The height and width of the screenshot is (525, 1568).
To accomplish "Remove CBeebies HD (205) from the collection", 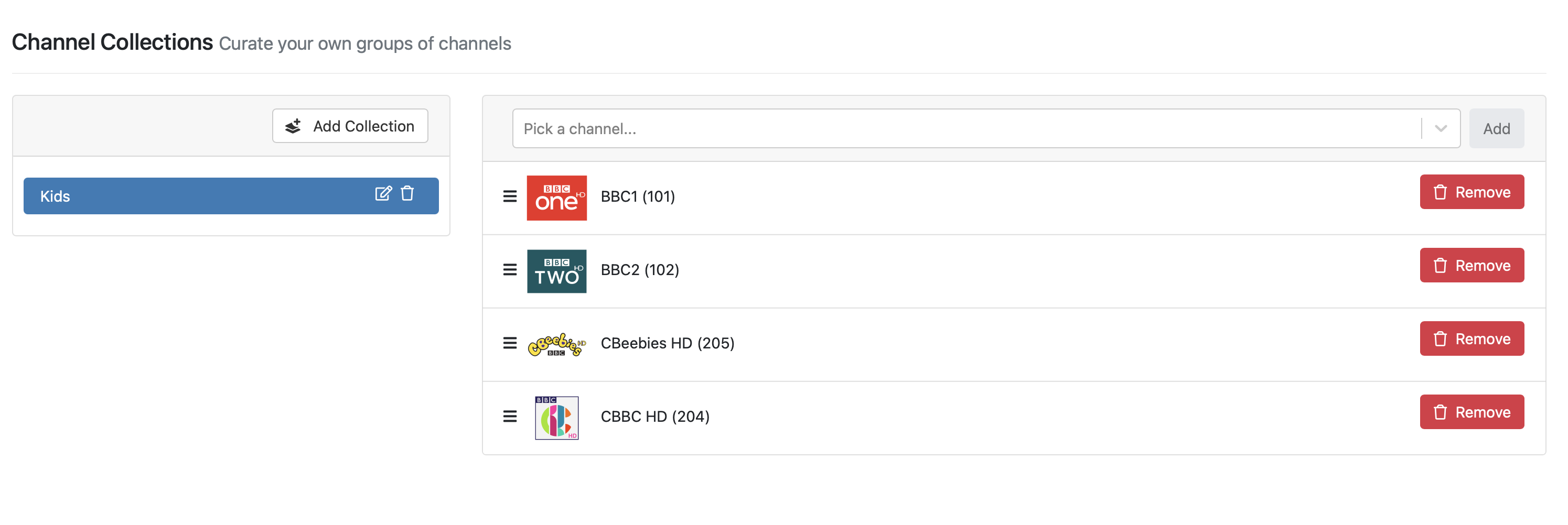I will 1471,339.
